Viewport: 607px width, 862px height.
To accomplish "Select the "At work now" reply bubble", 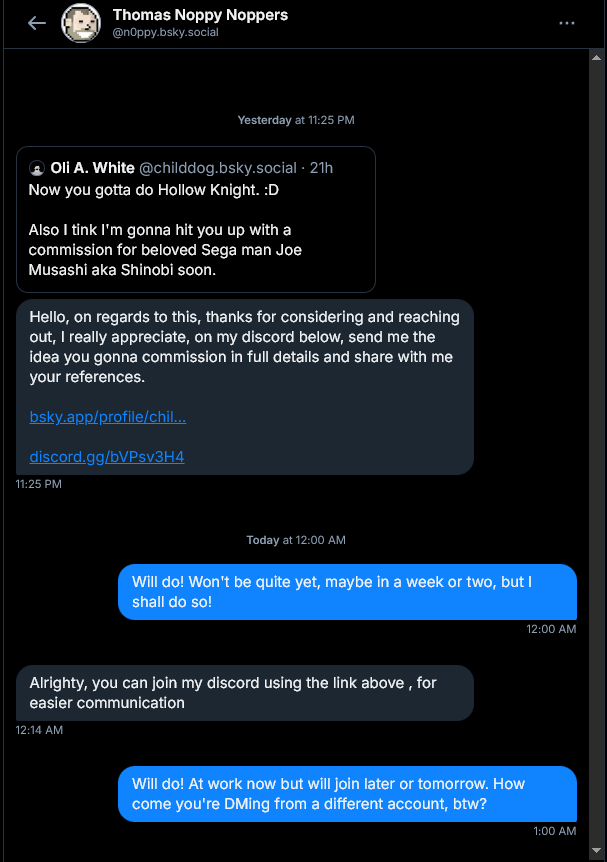I will (x=346, y=793).
